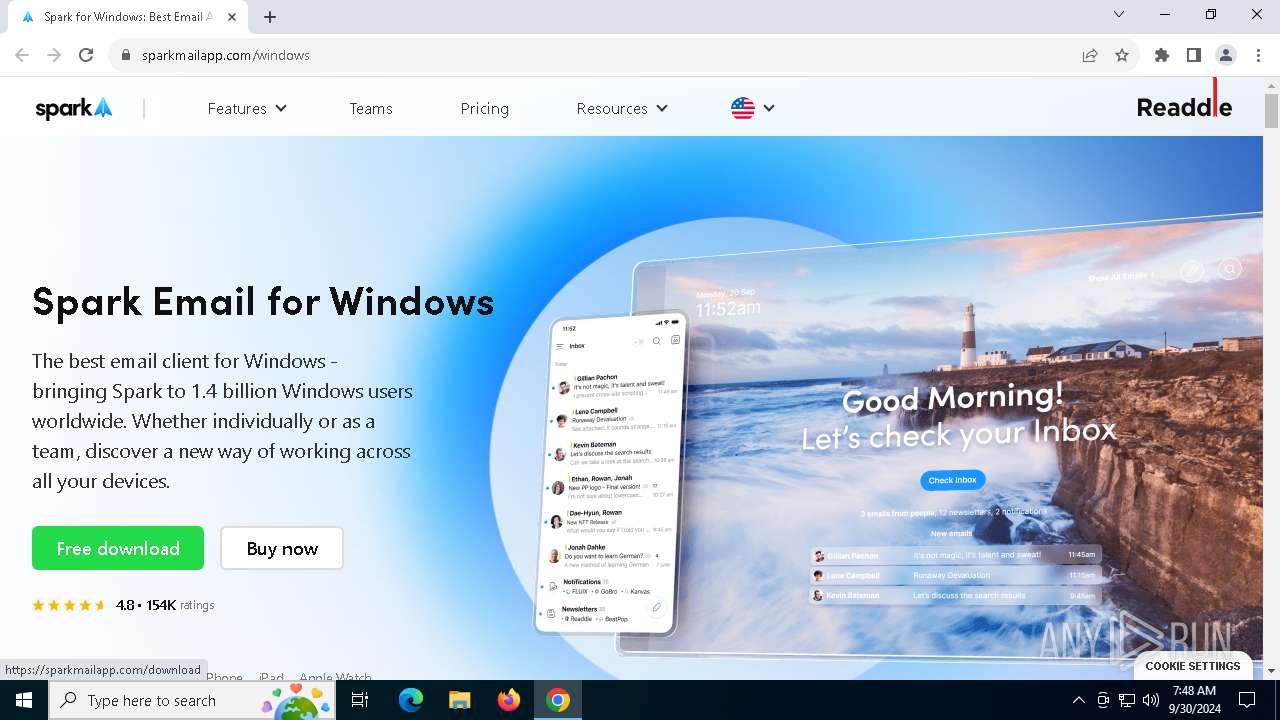Expand the Resources dropdown menu
Viewport: 1280px width, 720px height.
pyautogui.click(x=622, y=108)
